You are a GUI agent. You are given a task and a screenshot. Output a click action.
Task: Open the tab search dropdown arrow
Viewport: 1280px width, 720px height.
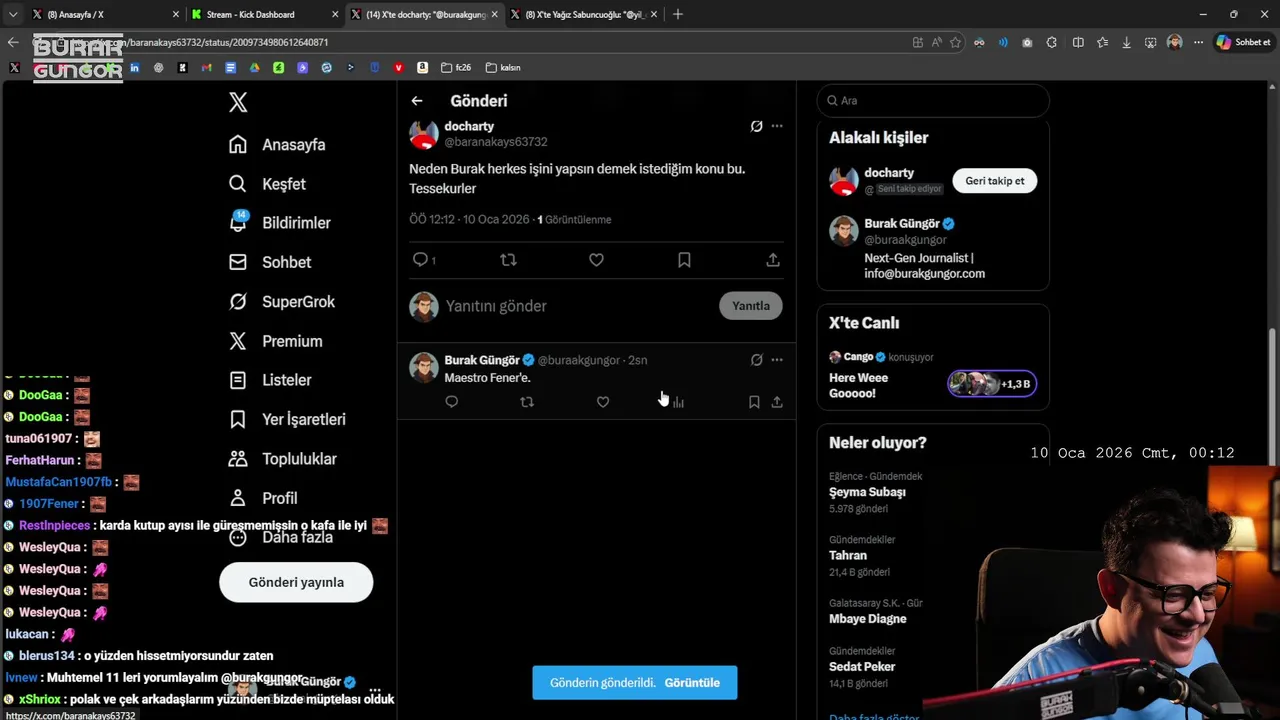coord(13,14)
